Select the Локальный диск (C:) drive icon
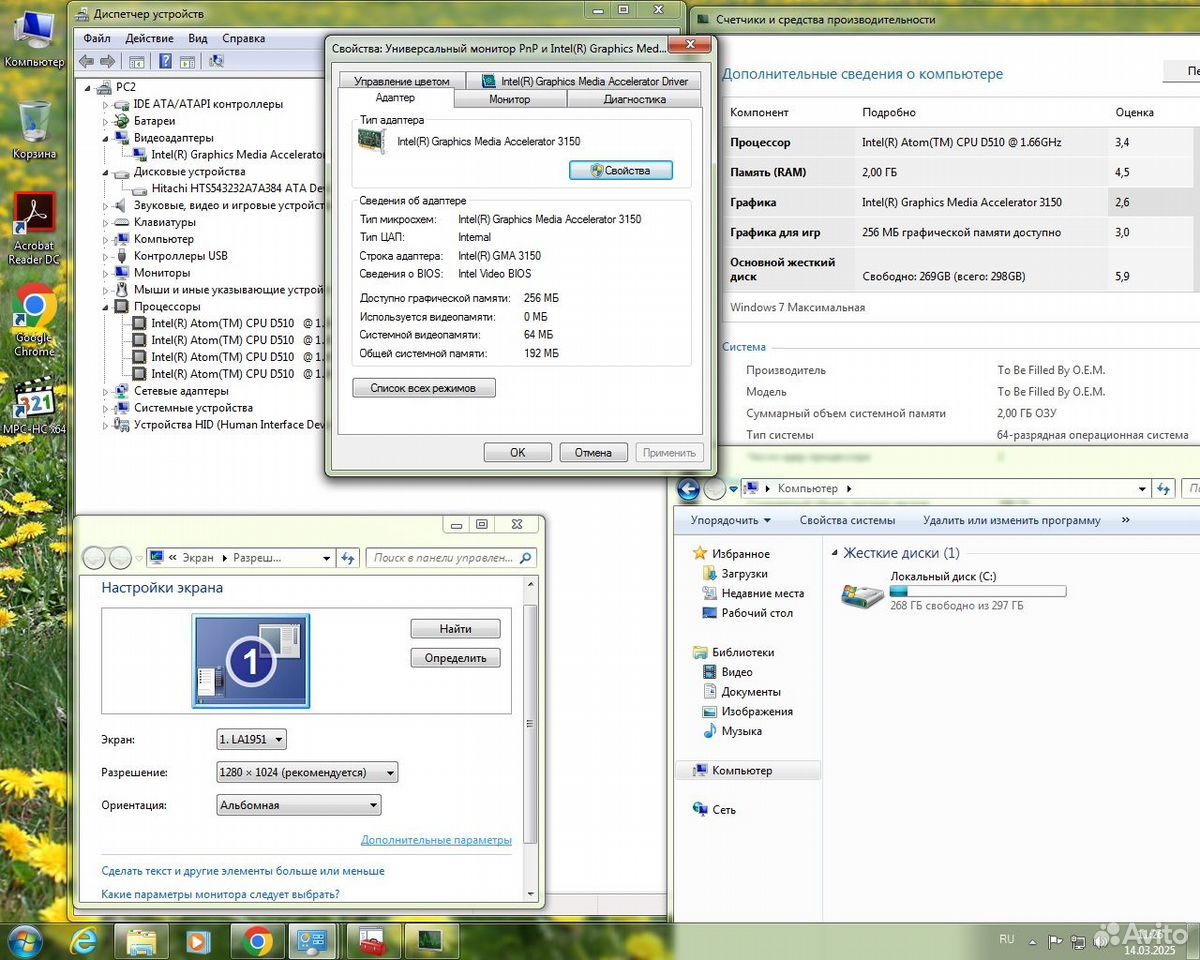The height and width of the screenshot is (960, 1200). (861, 594)
